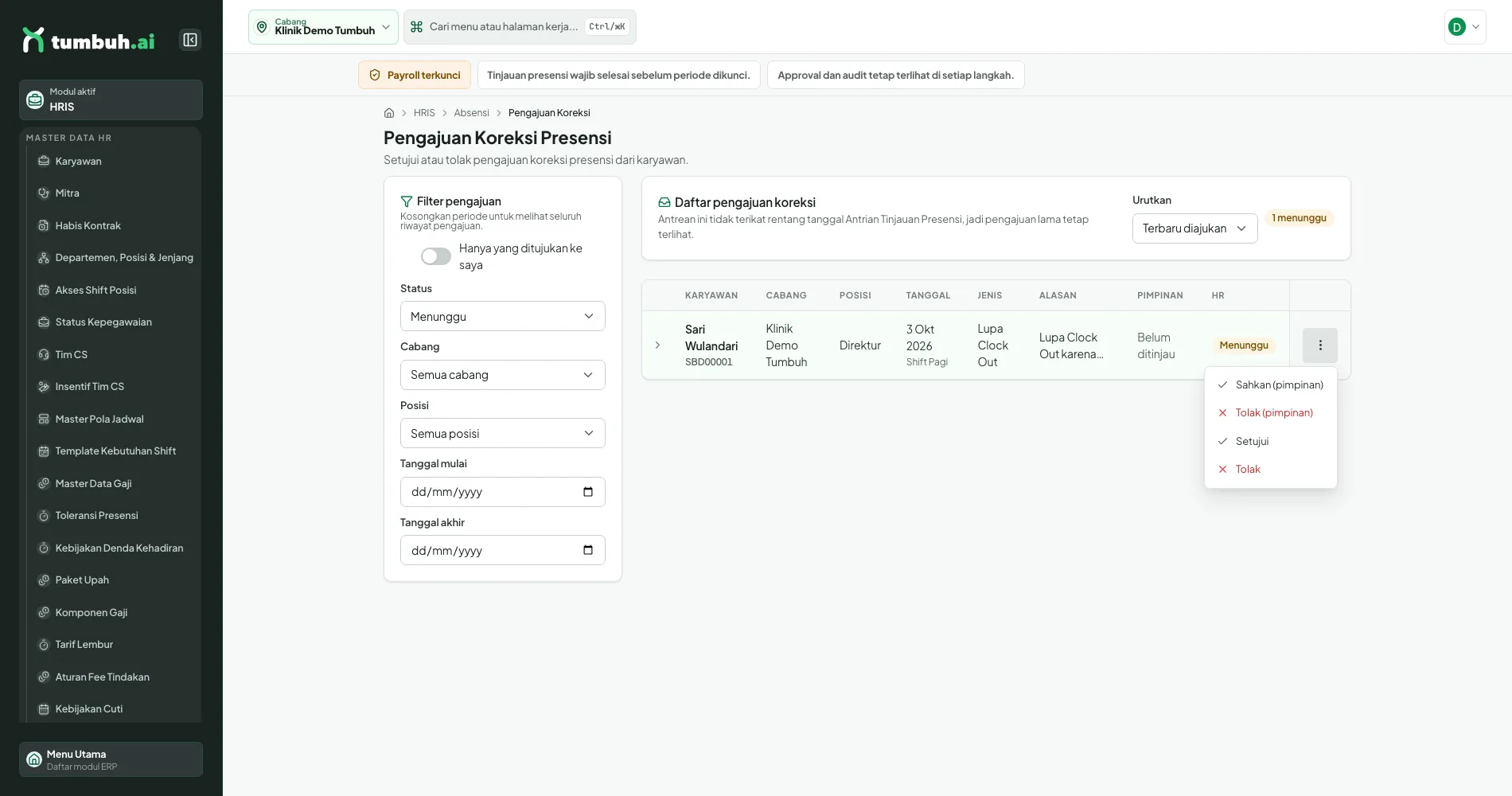Click the Tim CS headset icon
The width and height of the screenshot is (1512, 796).
[44, 354]
